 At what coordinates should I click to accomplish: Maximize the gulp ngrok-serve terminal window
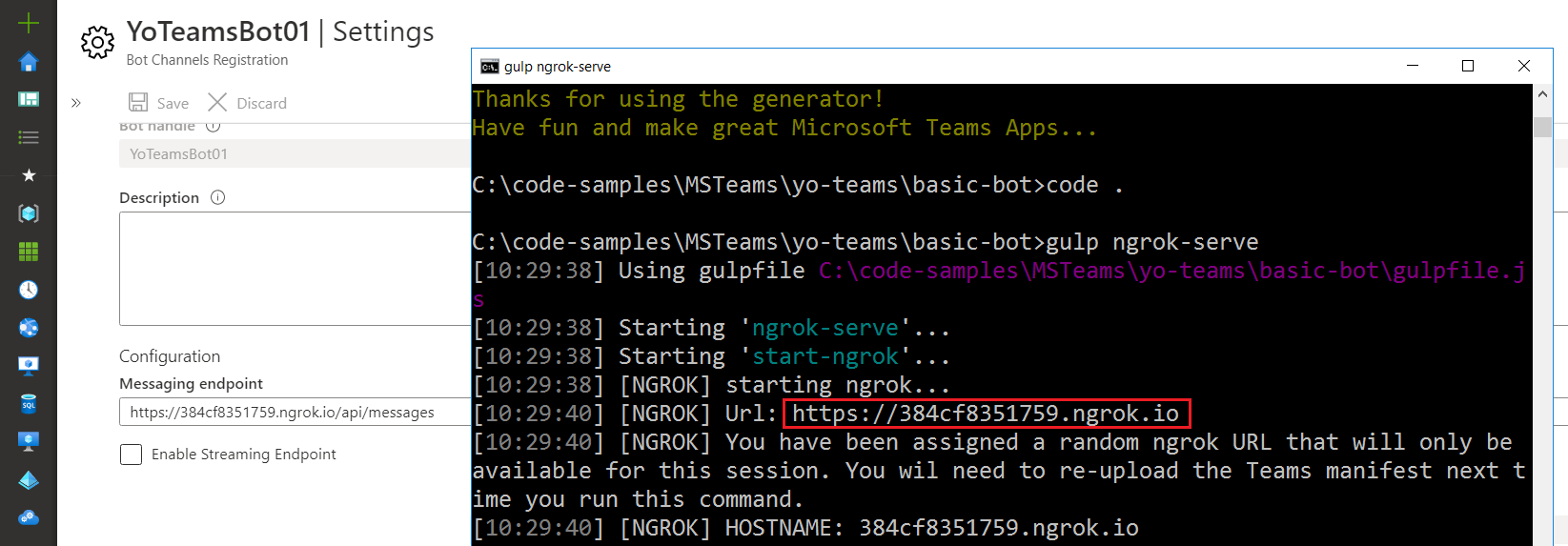coord(1468,66)
